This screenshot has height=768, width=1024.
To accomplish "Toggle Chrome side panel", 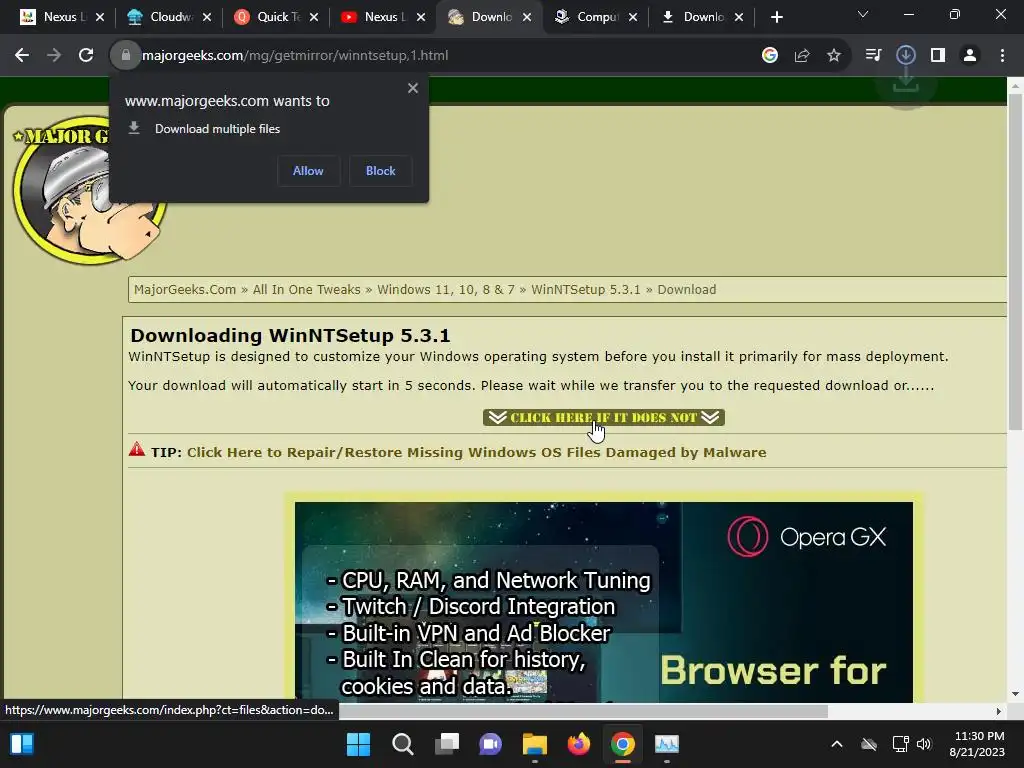I will click(938, 56).
